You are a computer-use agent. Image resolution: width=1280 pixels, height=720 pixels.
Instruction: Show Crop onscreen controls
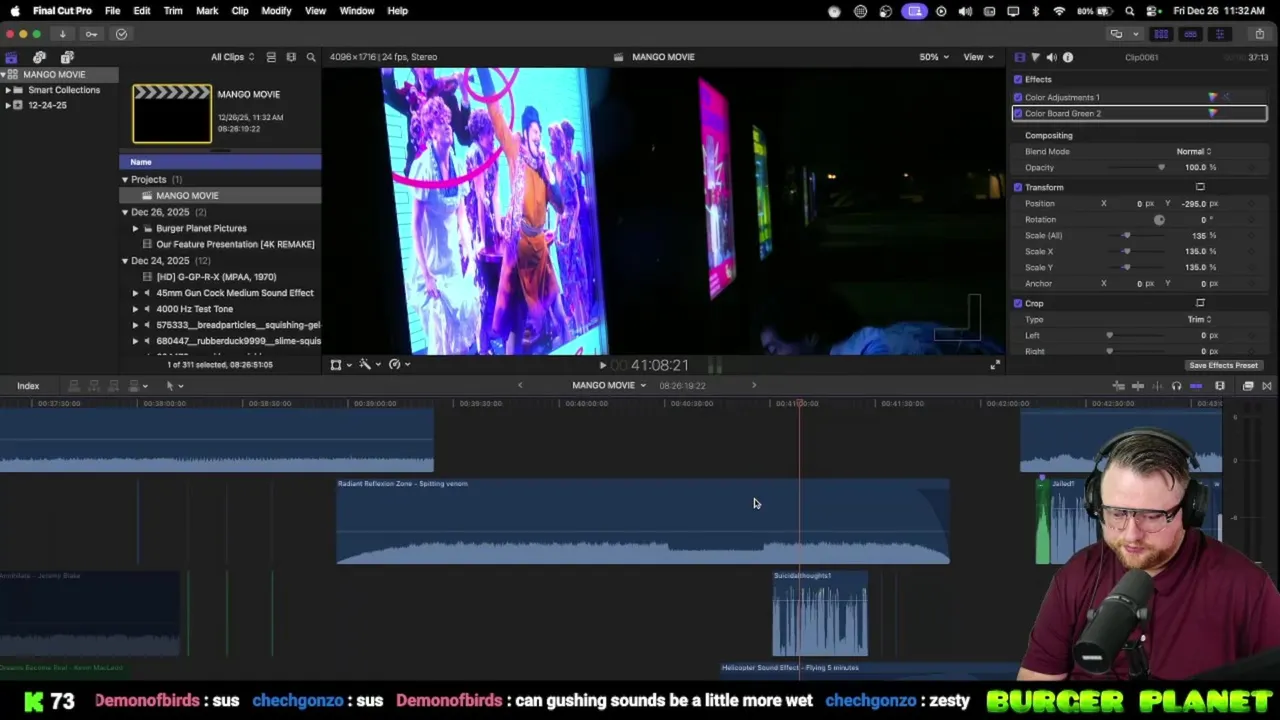(1200, 303)
